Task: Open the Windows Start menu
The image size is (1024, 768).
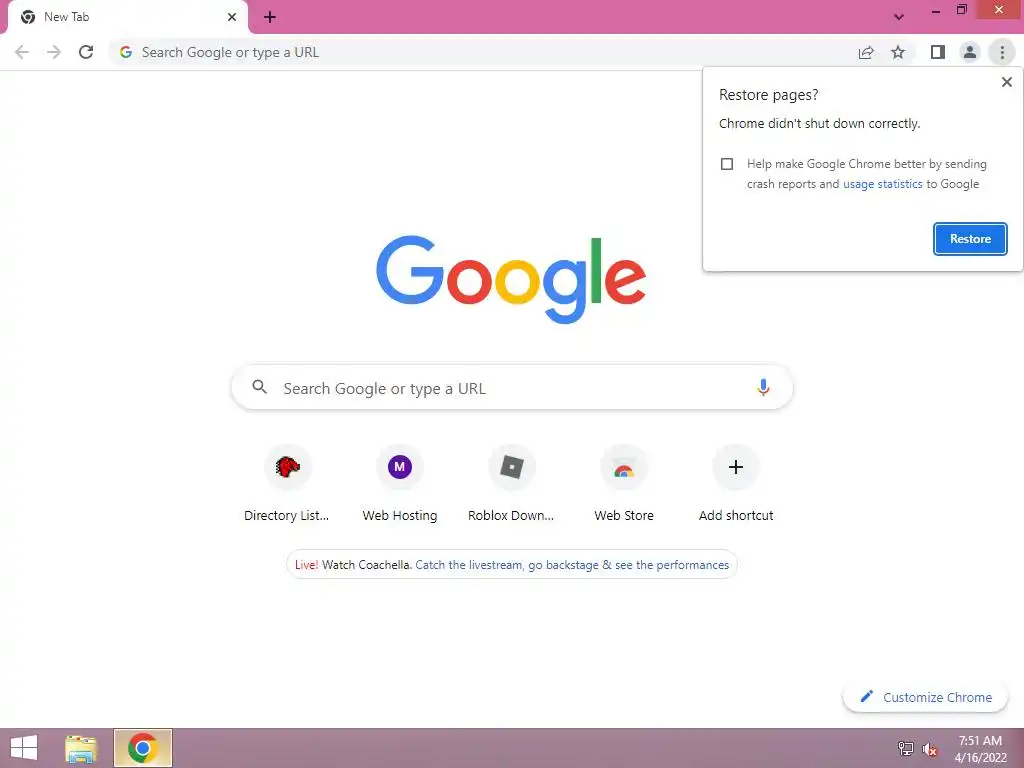Action: 24,748
